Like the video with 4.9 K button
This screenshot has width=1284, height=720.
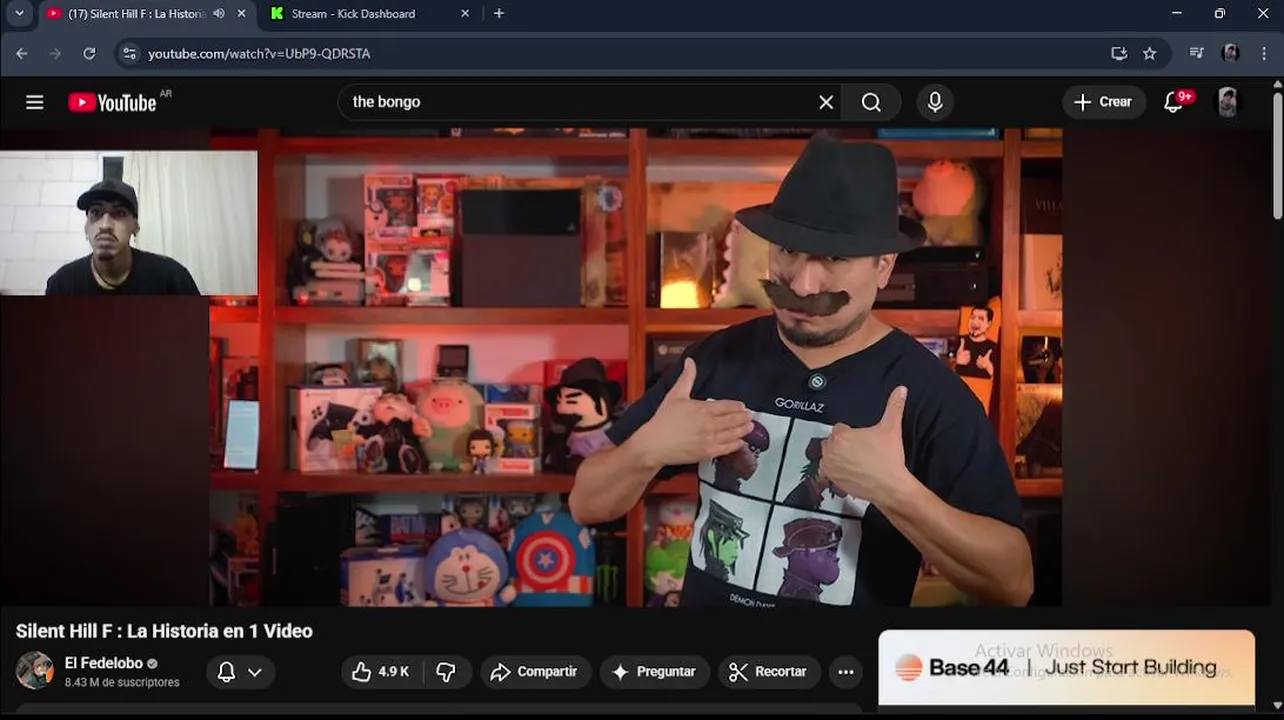click(x=382, y=672)
